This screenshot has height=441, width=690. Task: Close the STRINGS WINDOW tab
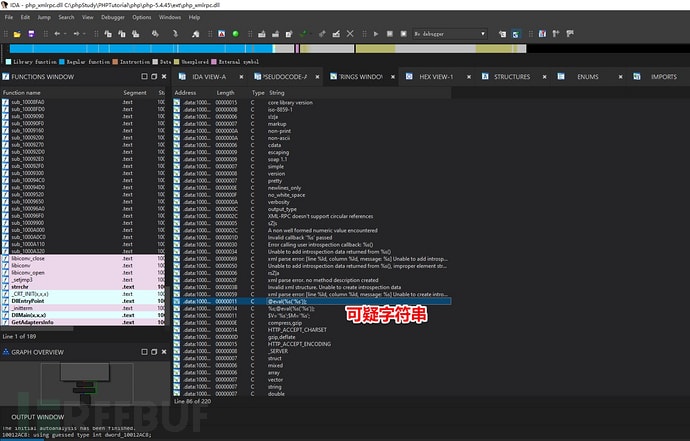coord(393,77)
